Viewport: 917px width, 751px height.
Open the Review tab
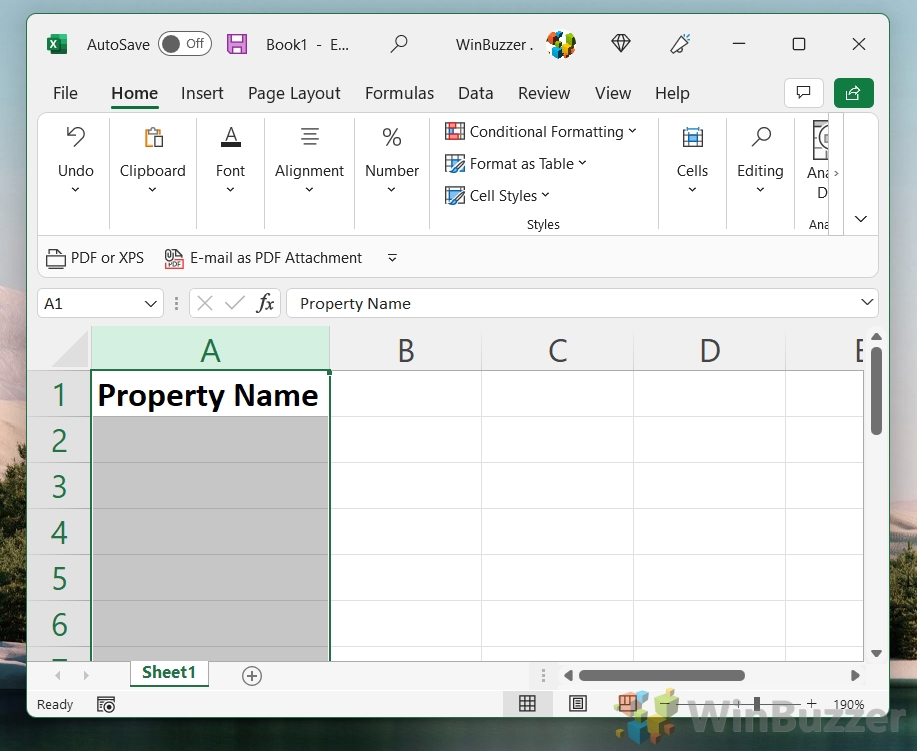click(544, 93)
